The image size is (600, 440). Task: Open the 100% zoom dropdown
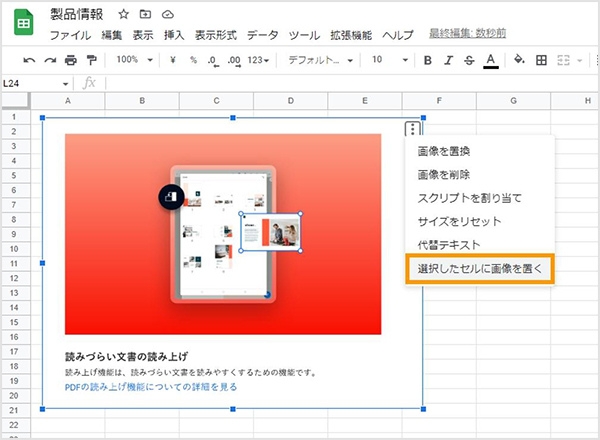click(x=133, y=60)
